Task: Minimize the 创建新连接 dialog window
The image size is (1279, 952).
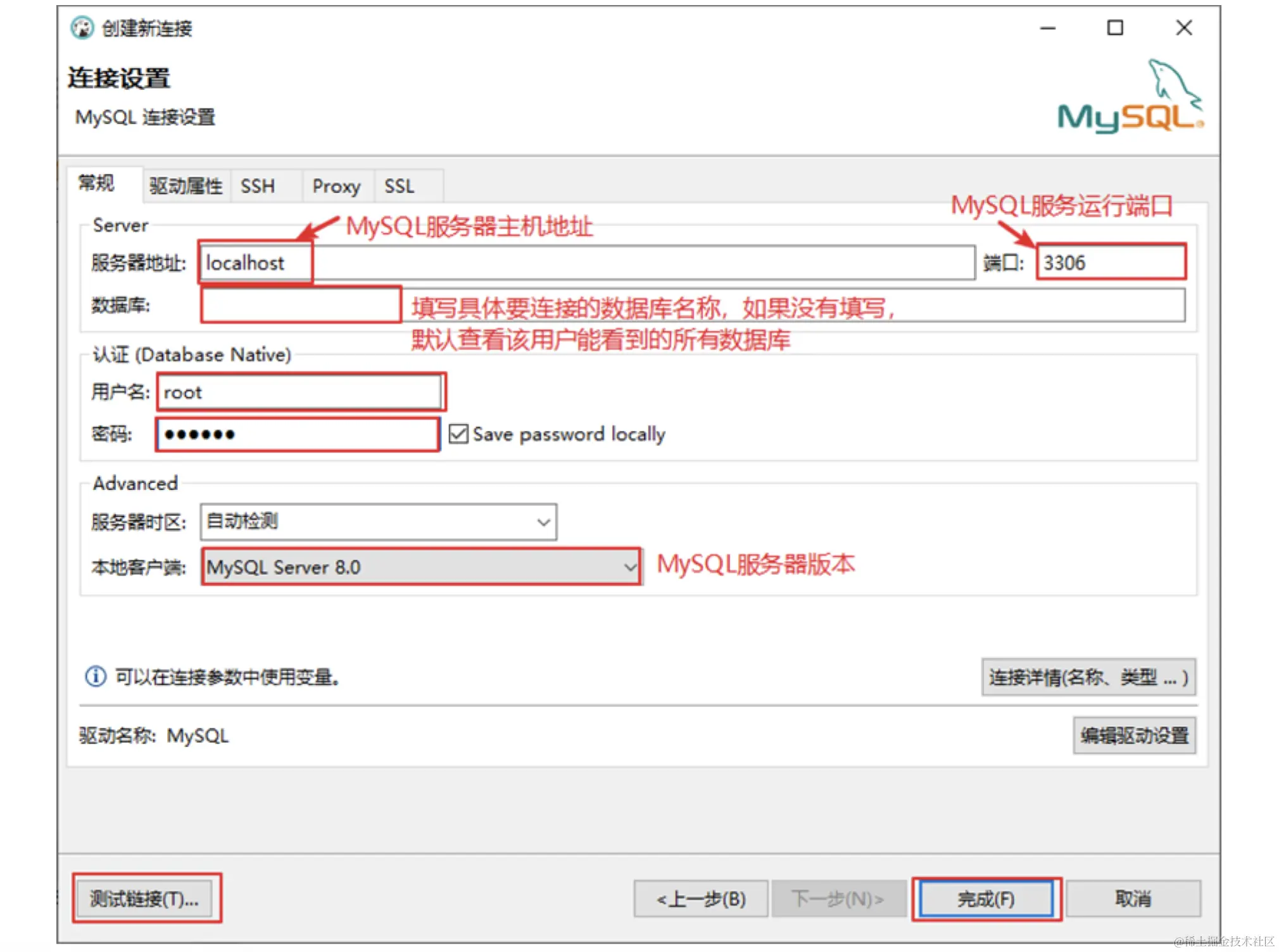Action: tap(1048, 28)
